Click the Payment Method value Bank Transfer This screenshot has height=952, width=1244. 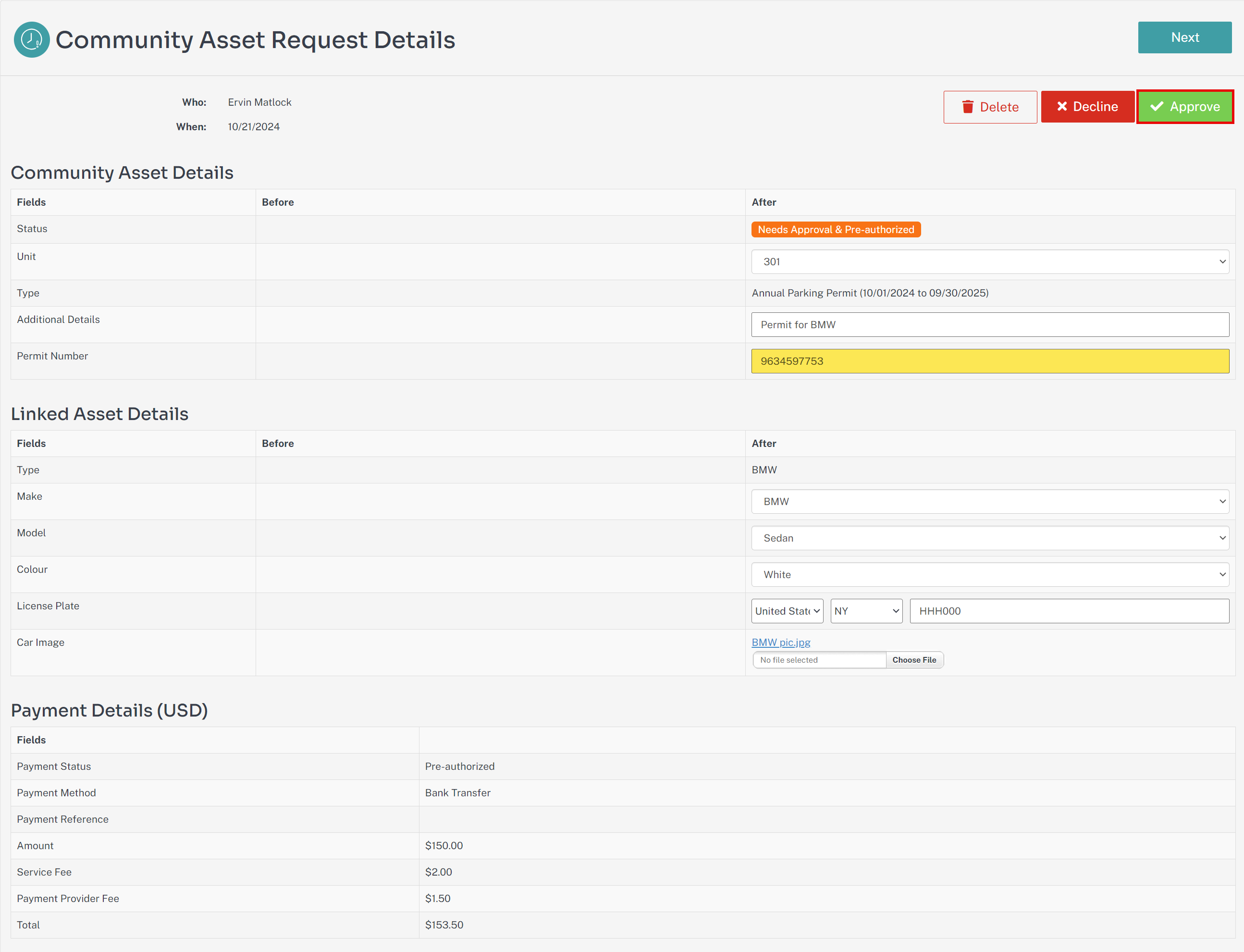tap(458, 793)
